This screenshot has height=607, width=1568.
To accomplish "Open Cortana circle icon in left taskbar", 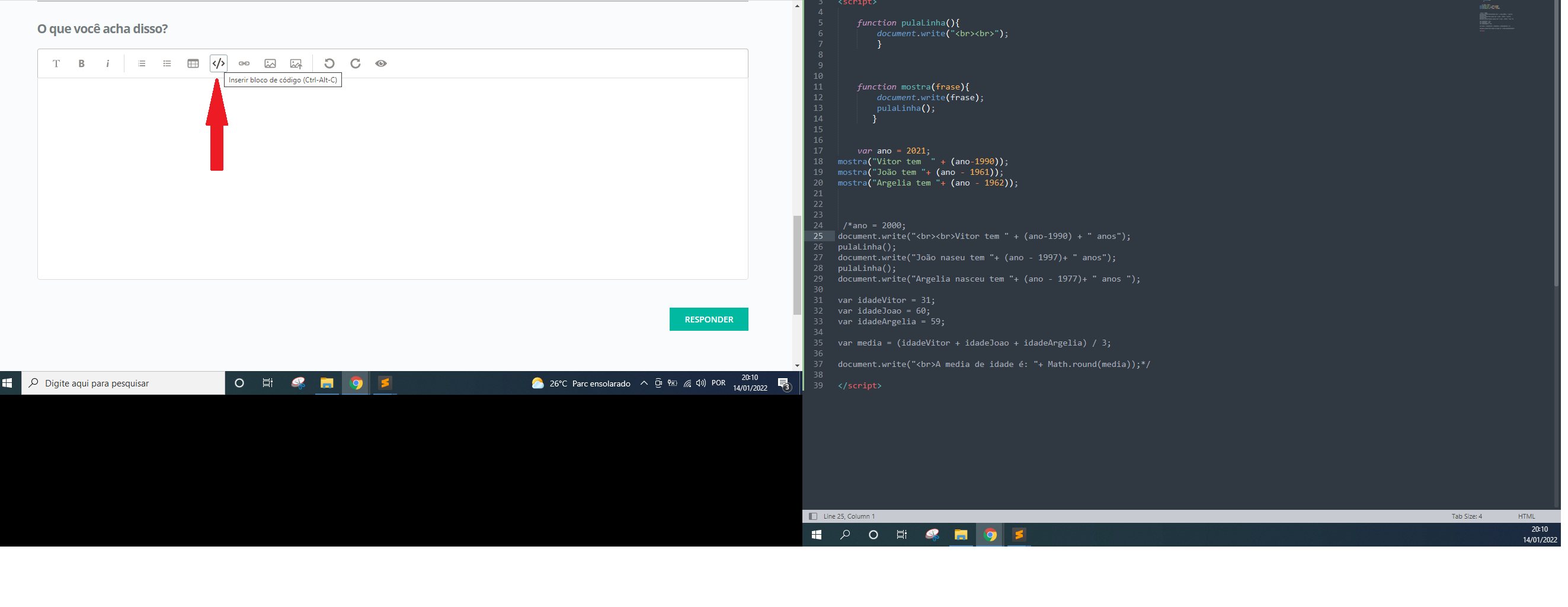I will click(x=239, y=383).
